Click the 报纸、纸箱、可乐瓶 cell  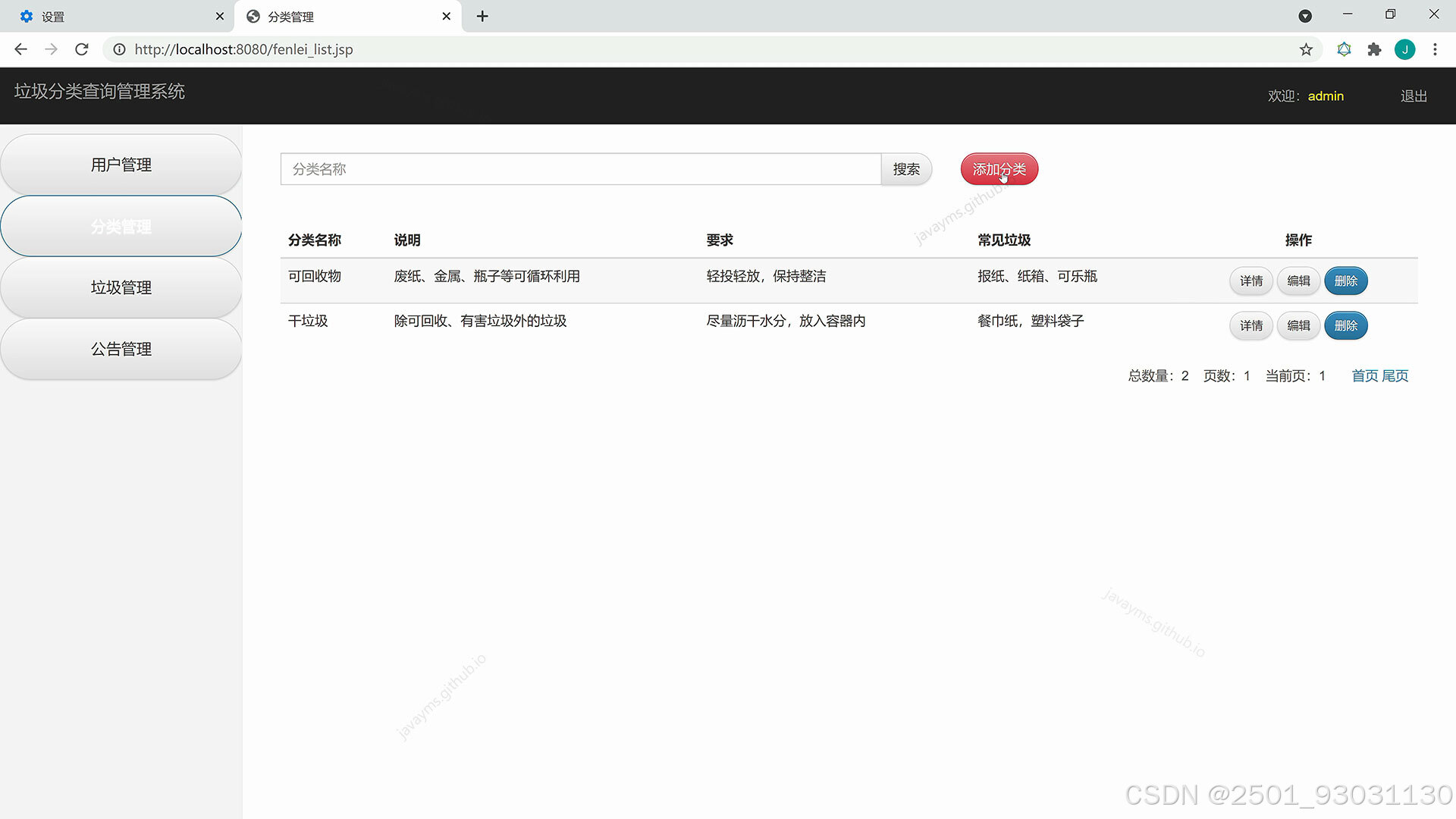coord(1037,276)
